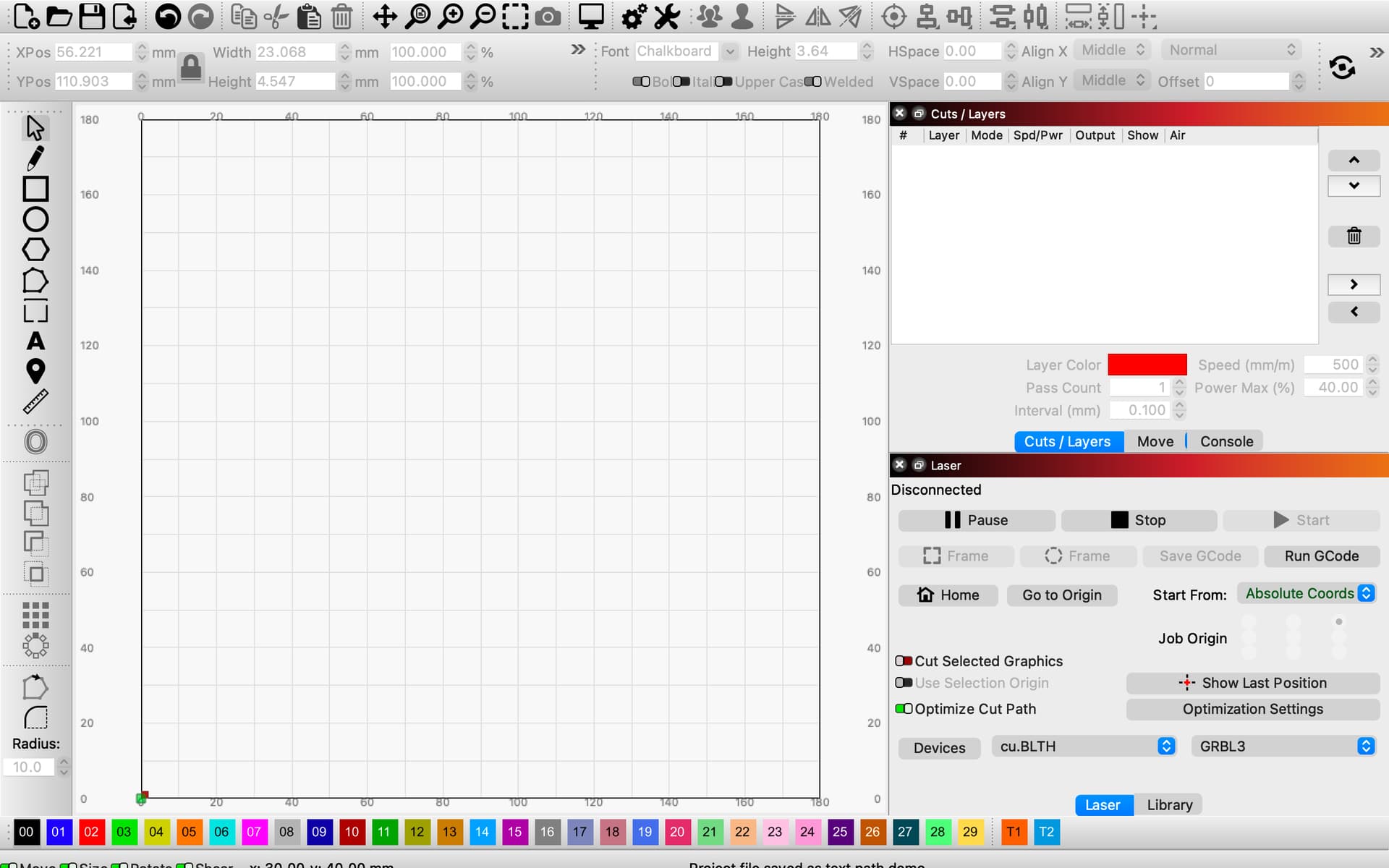Click Go to Origin button

[x=1061, y=594]
